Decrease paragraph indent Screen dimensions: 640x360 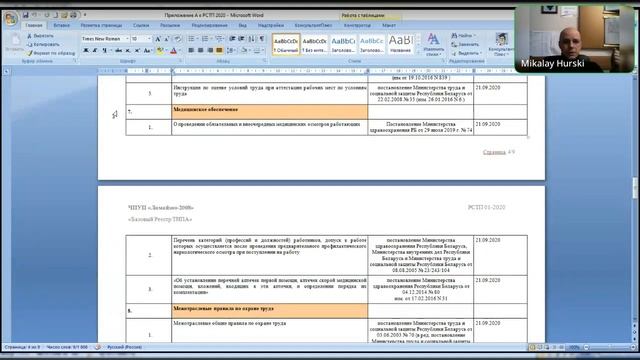pos(232,39)
